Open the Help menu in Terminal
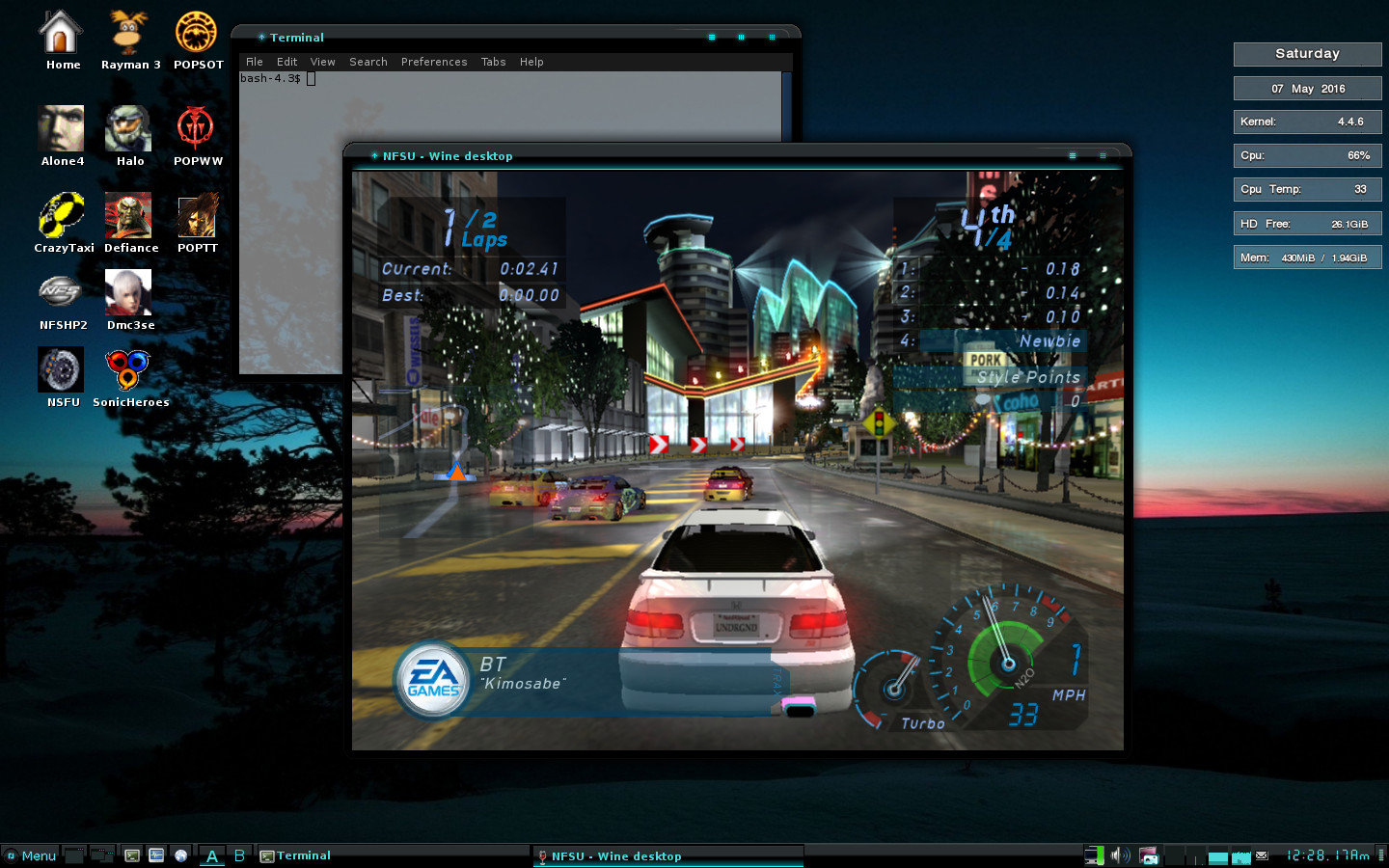1389x868 pixels. click(x=531, y=62)
